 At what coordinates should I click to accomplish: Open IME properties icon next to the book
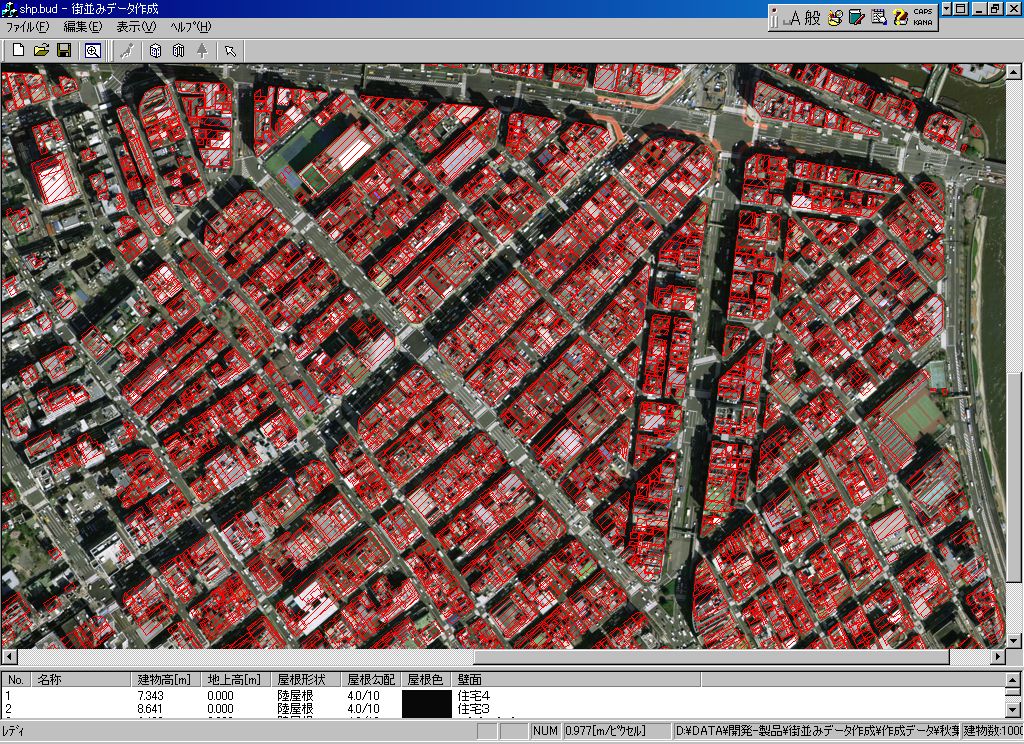tap(879, 18)
